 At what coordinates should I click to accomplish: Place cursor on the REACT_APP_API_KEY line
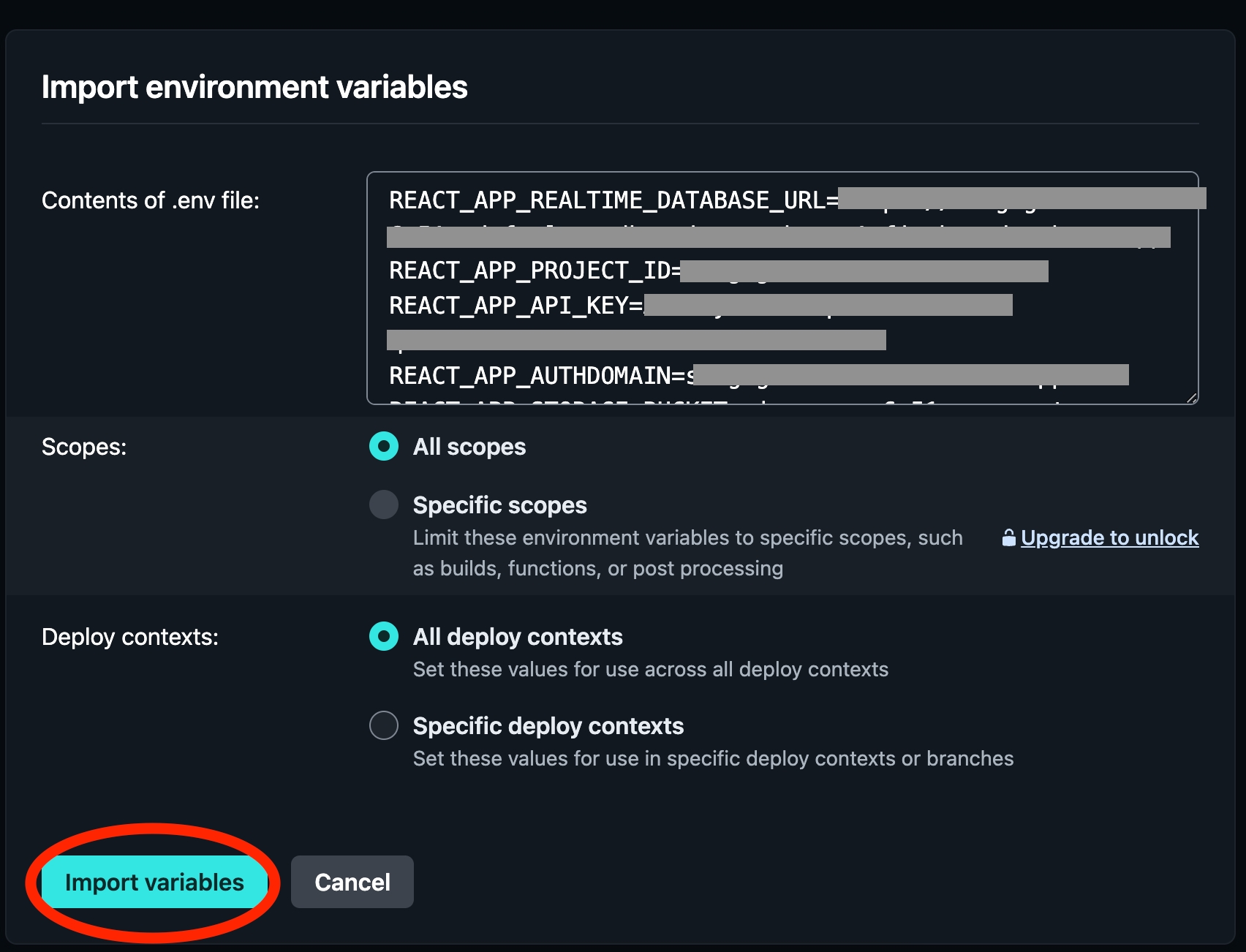[516, 306]
